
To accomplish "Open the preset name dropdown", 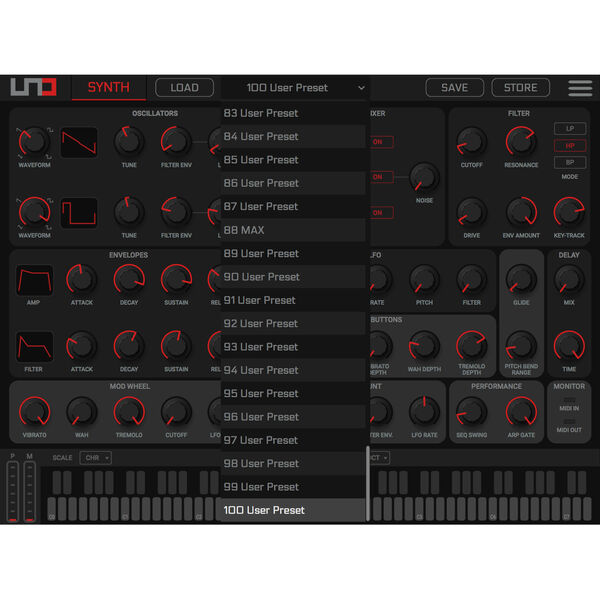I will coord(295,88).
